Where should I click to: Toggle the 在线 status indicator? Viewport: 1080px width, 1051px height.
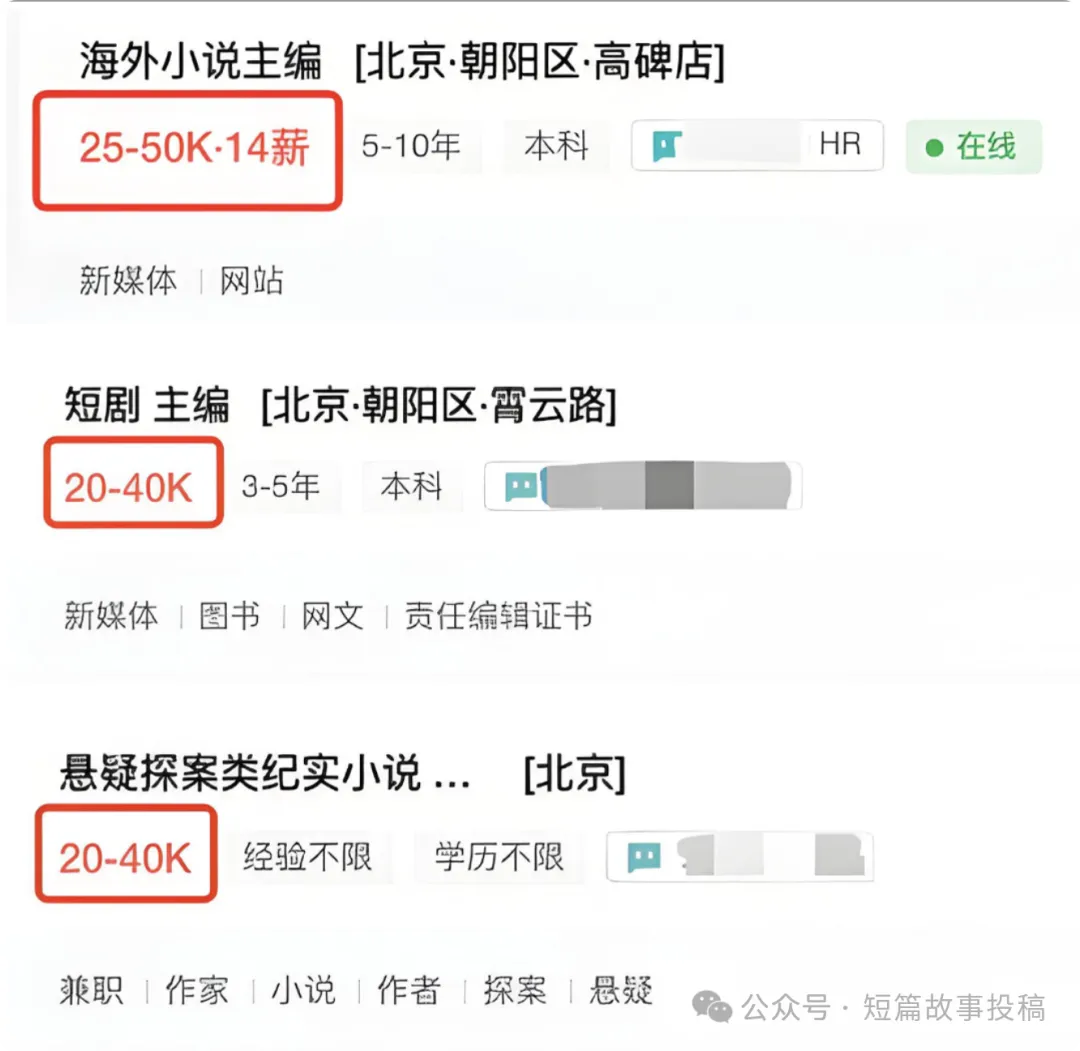(x=973, y=146)
